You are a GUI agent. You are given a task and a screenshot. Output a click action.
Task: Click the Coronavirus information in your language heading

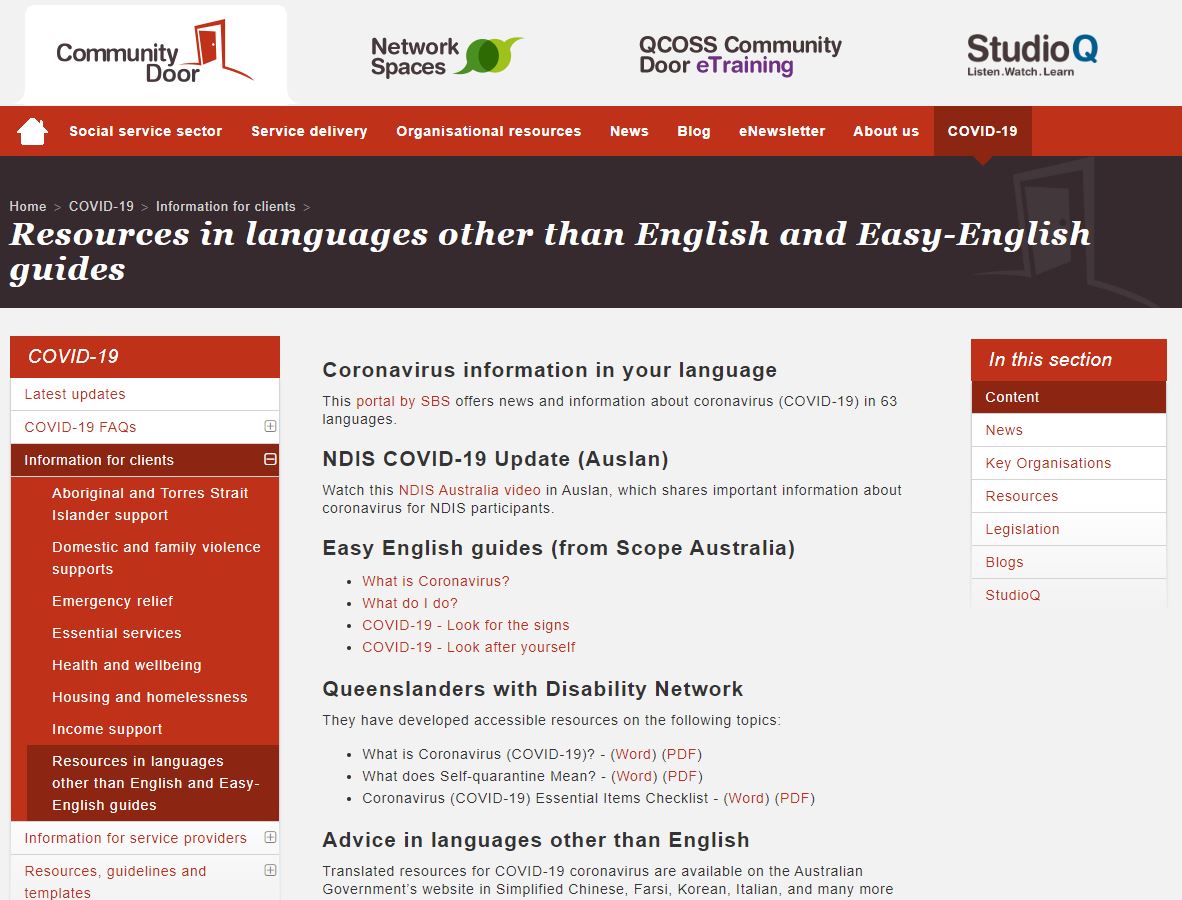coord(550,370)
